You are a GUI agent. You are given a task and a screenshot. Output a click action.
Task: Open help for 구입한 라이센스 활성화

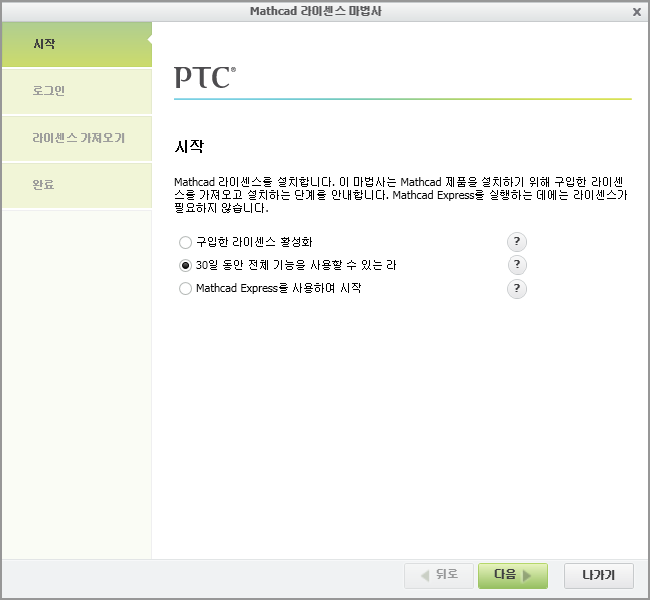click(x=517, y=242)
